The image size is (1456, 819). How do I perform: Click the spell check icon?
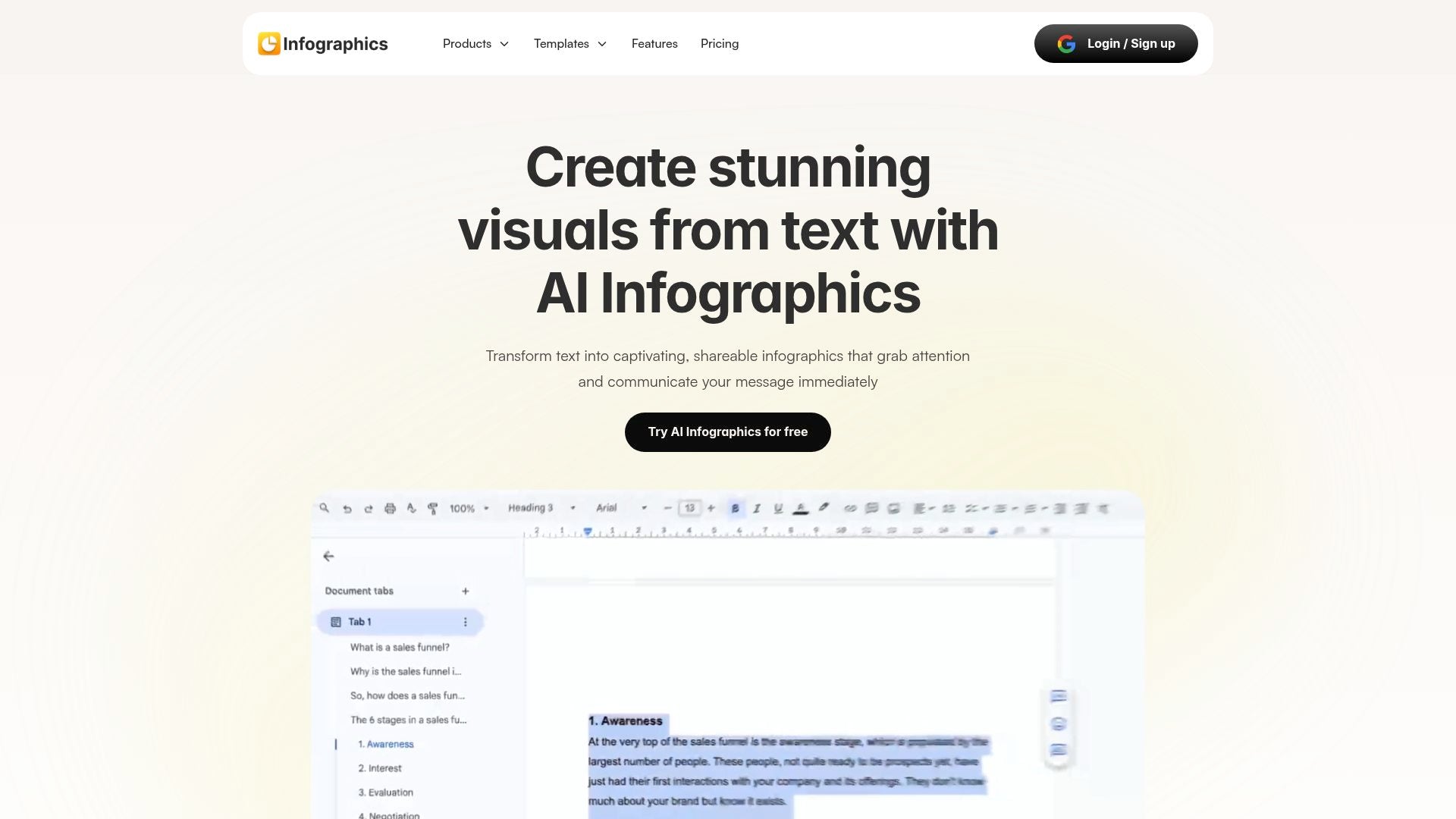[x=412, y=508]
